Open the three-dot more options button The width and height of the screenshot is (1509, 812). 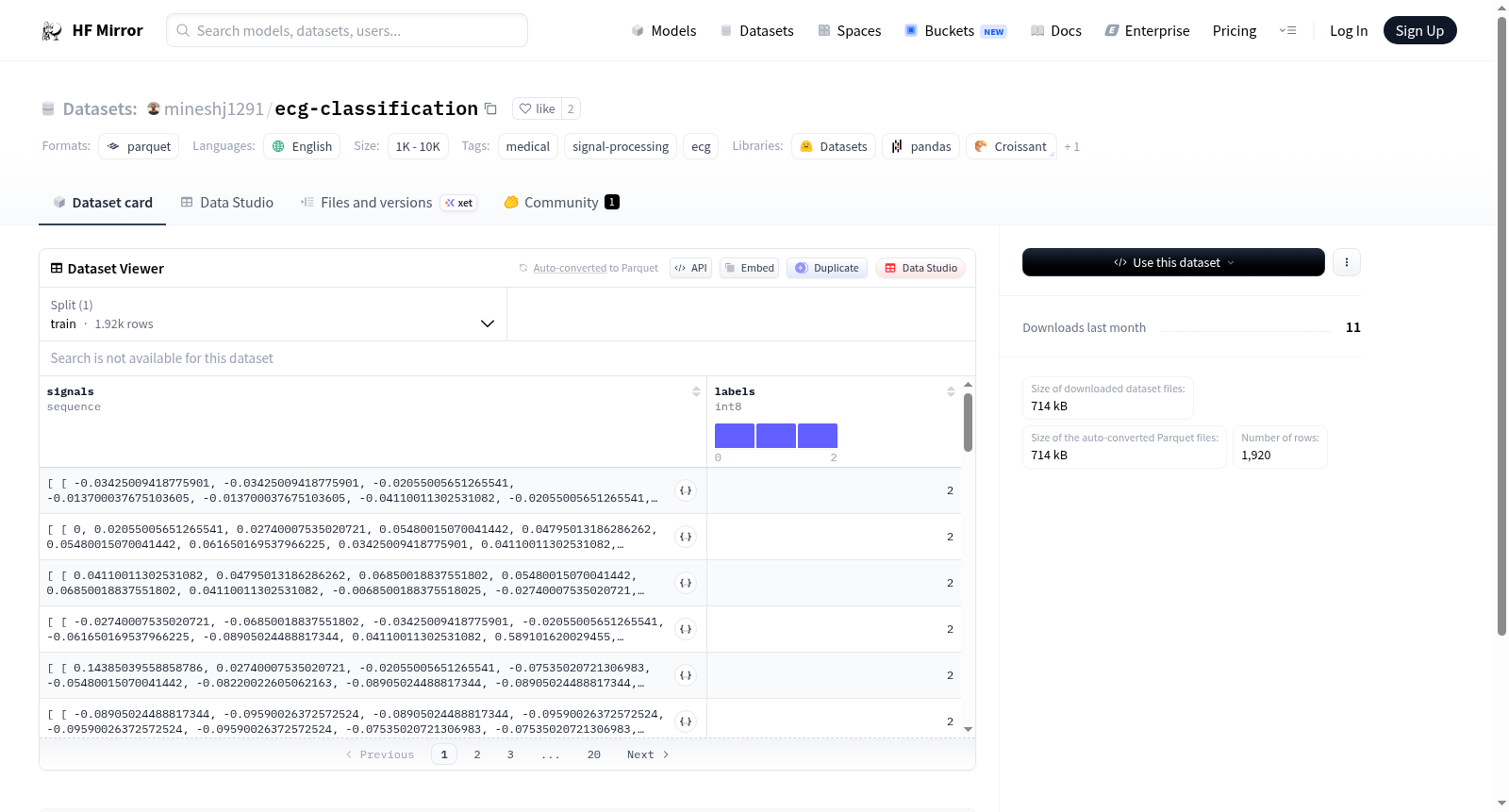[x=1347, y=262]
